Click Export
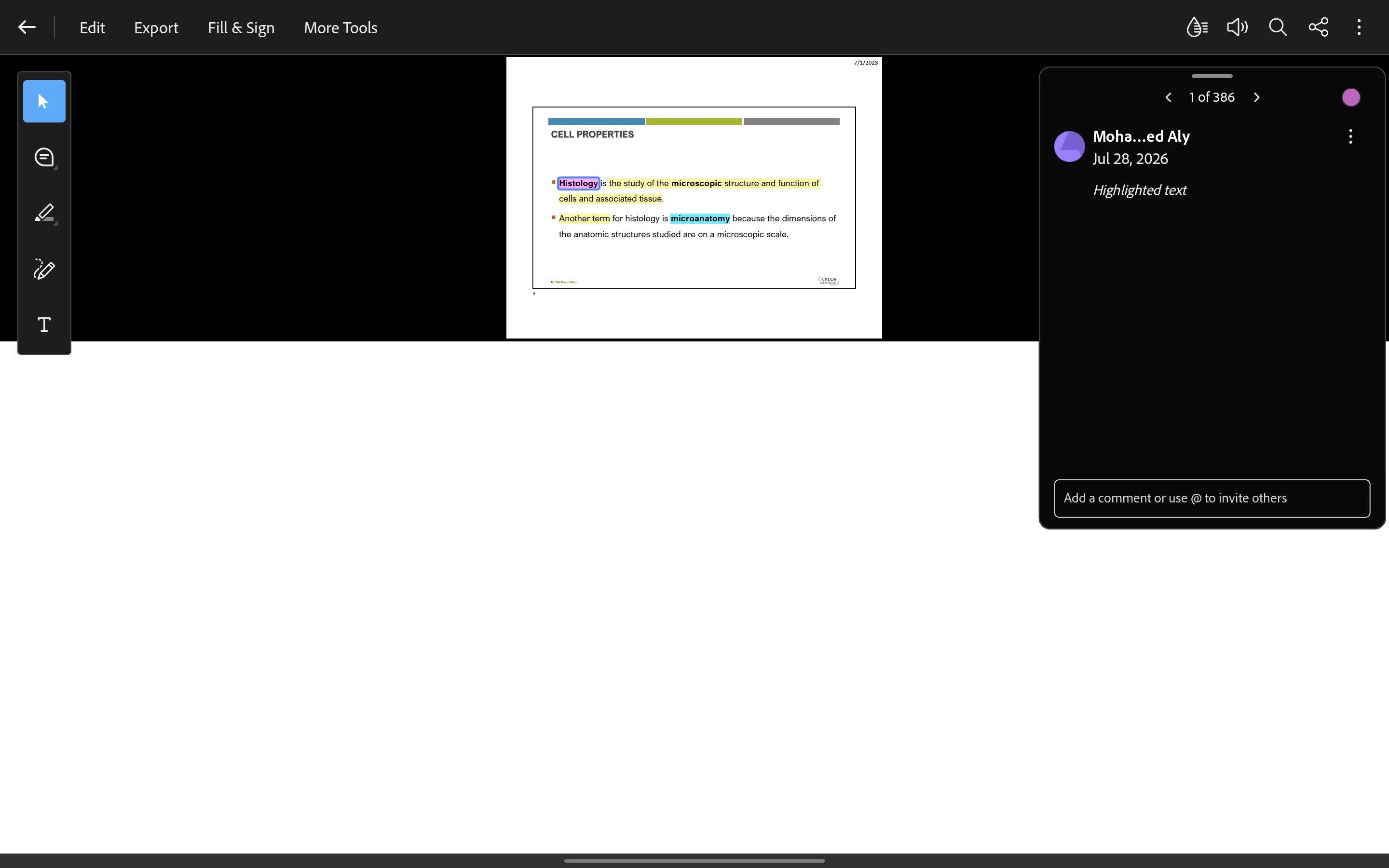This screenshot has width=1389, height=868. (x=156, y=27)
